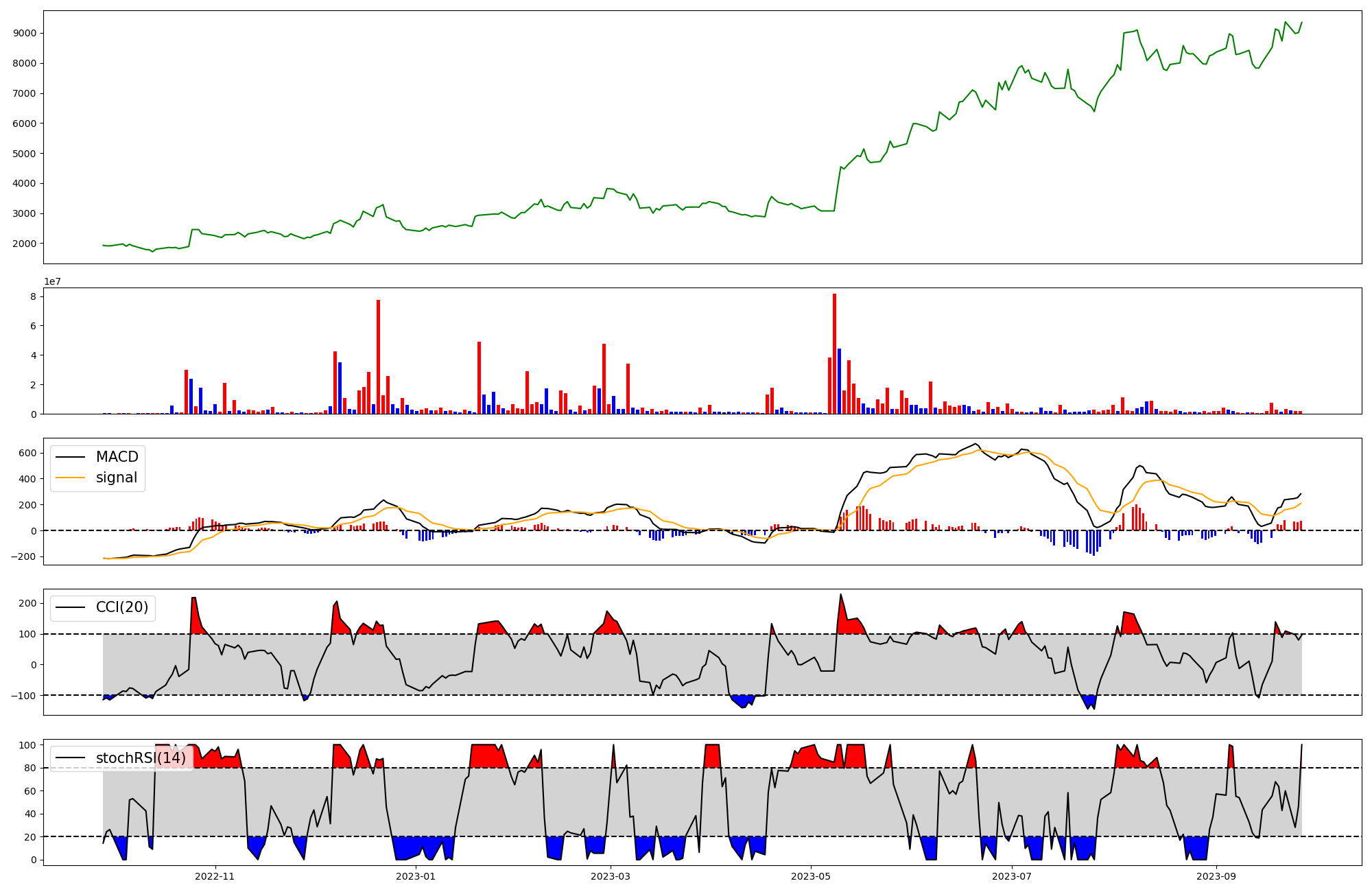This screenshot has height=892, width=1372.
Task: Click the signal legend entry
Action: click(117, 478)
